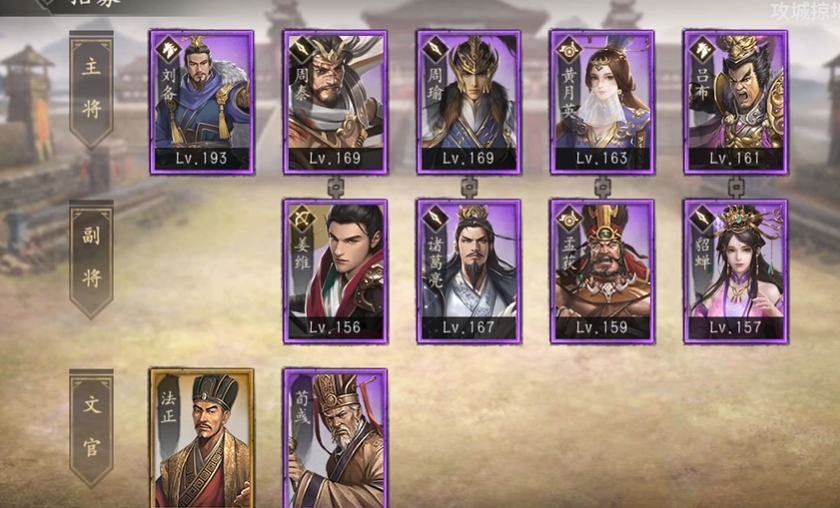840x508 pixels.
Task: Click class icon on 黄月英 card
Action: point(568,50)
